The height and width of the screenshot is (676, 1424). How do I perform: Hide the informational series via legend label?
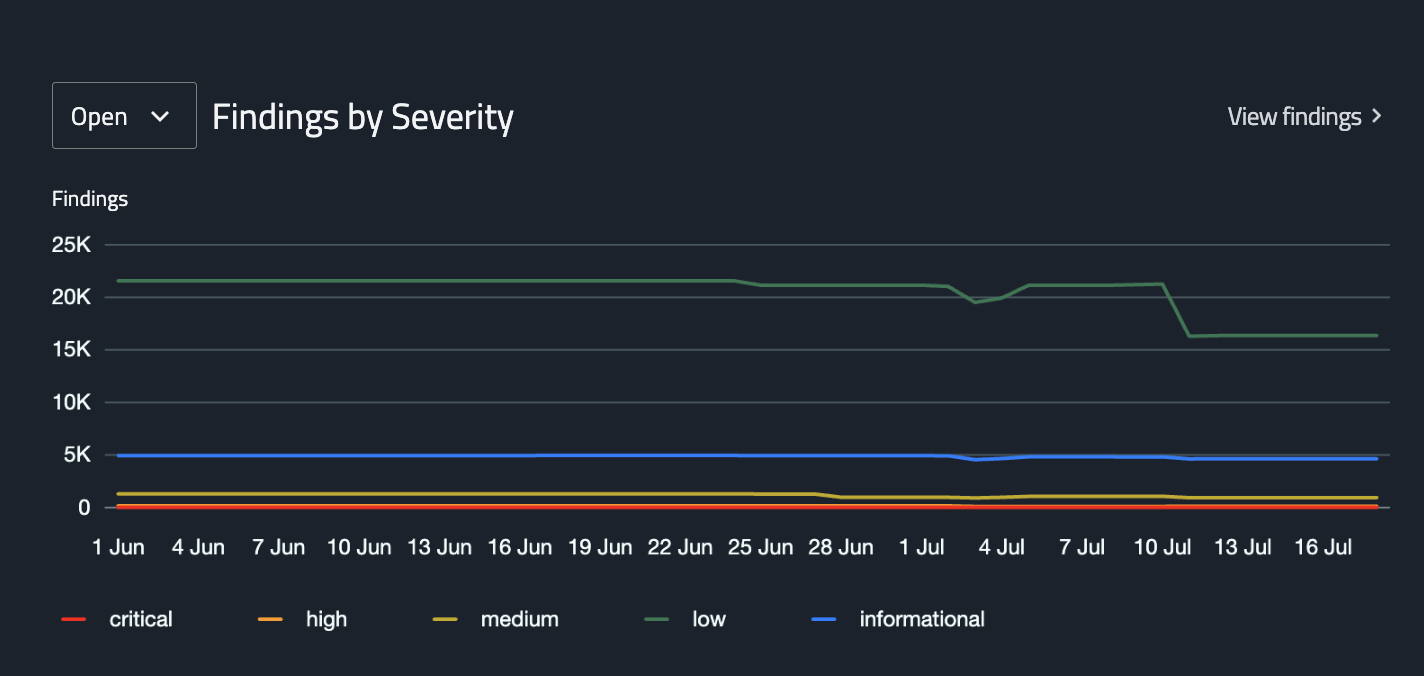tap(922, 619)
